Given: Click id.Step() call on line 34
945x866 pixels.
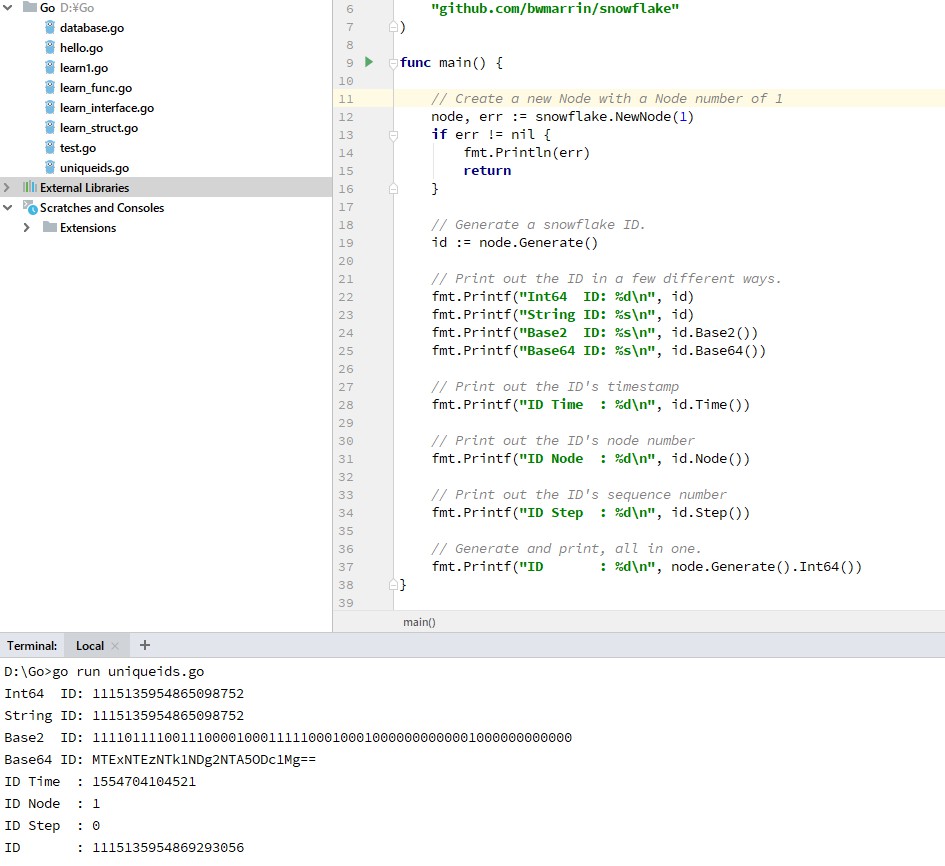Looking at the screenshot, I should [x=711, y=512].
